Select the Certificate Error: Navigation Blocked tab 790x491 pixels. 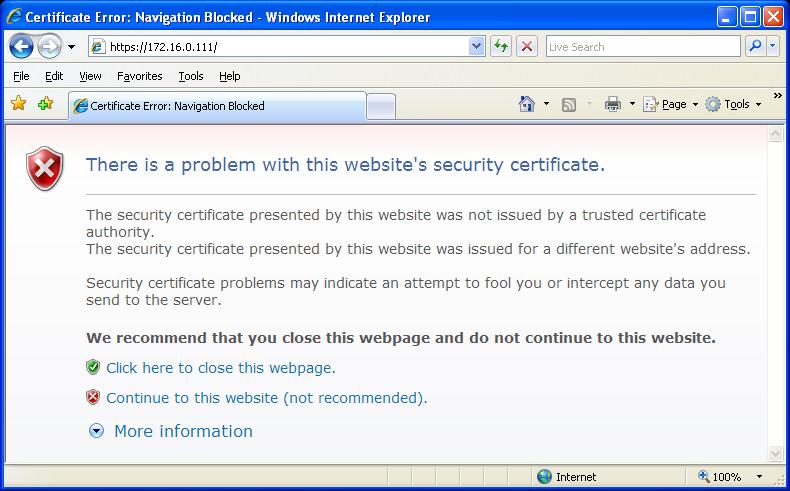217,106
